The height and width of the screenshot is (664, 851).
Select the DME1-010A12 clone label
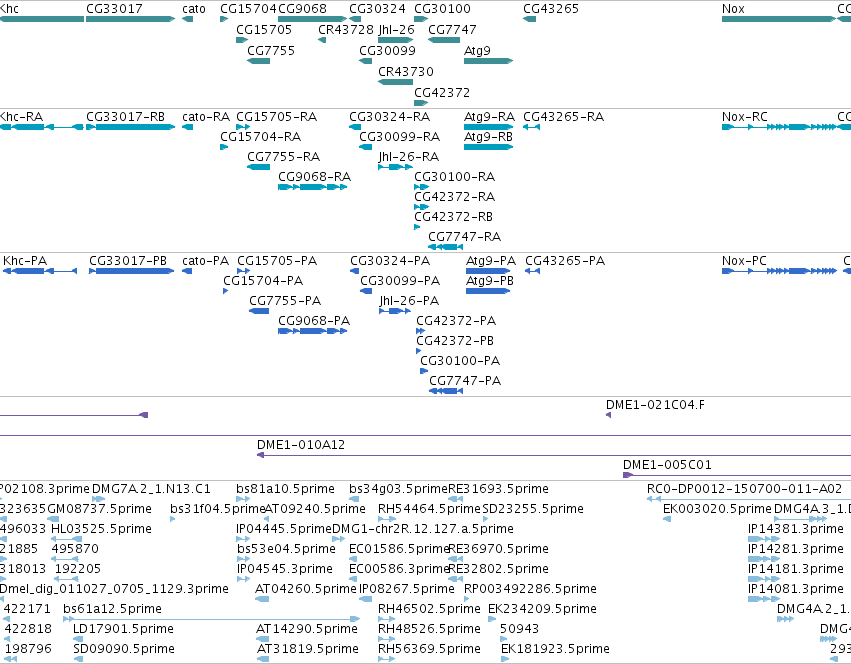(x=301, y=445)
